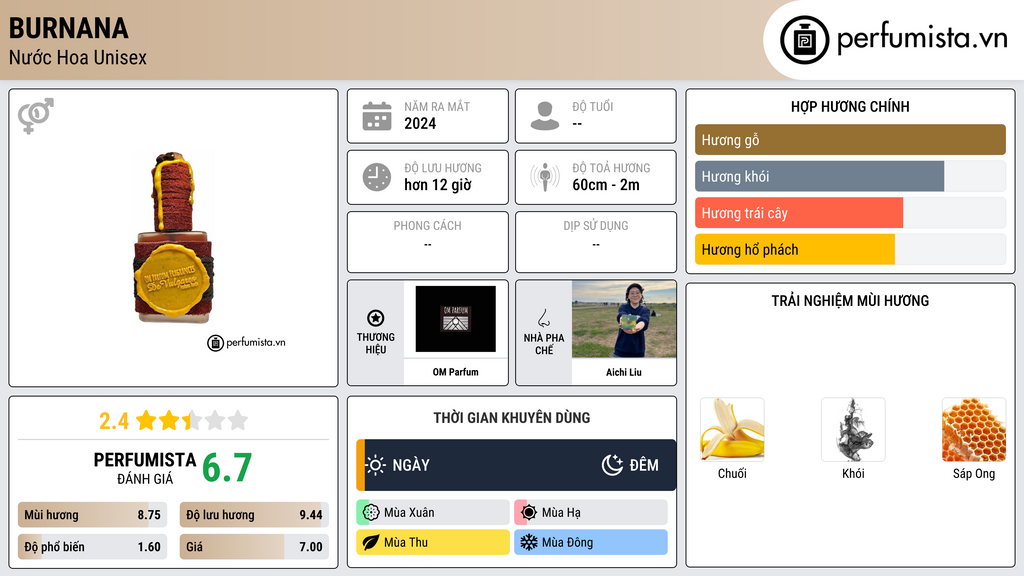Select the Khói smoke note image

(853, 430)
